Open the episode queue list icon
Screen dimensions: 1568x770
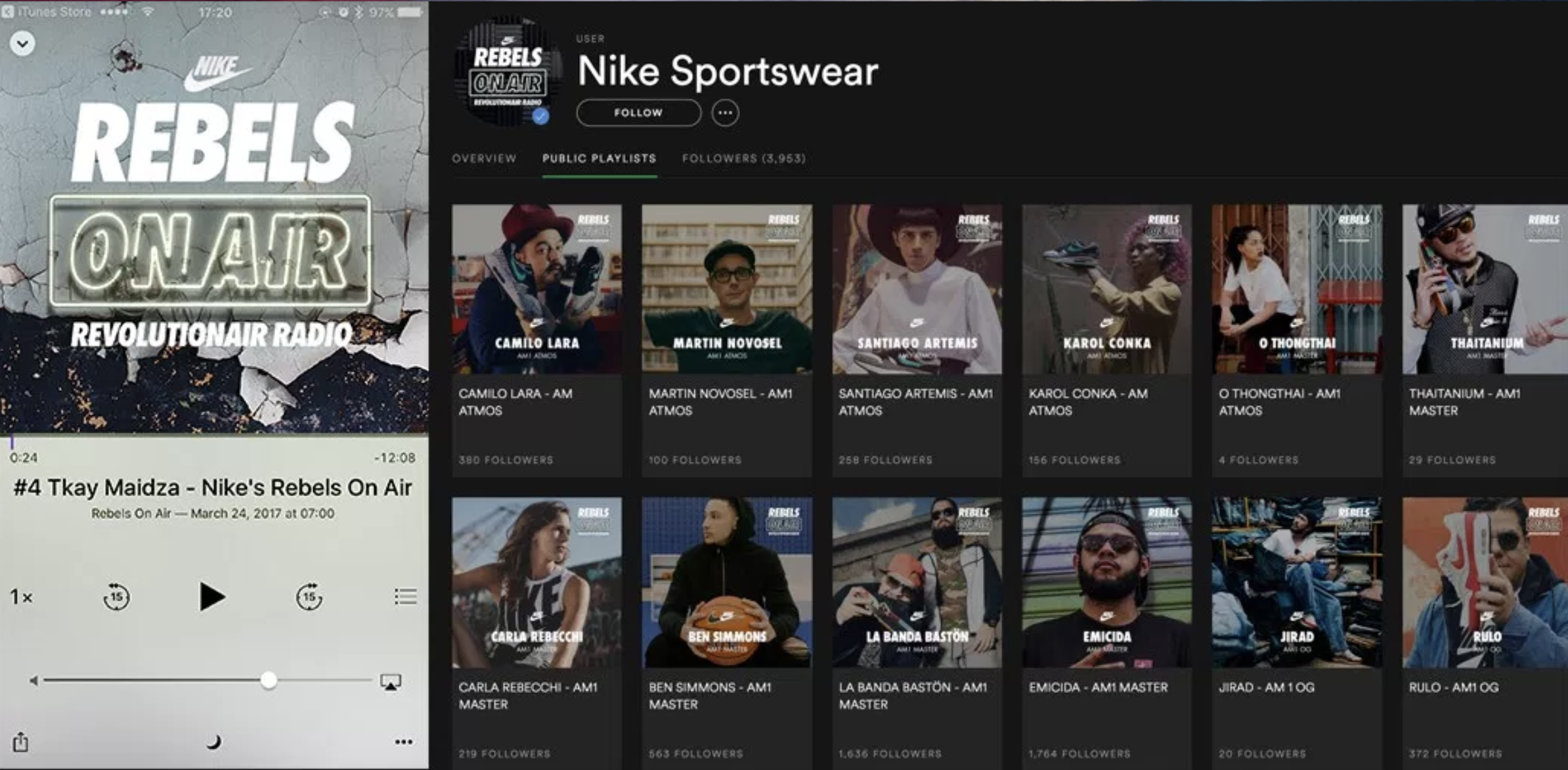(405, 596)
